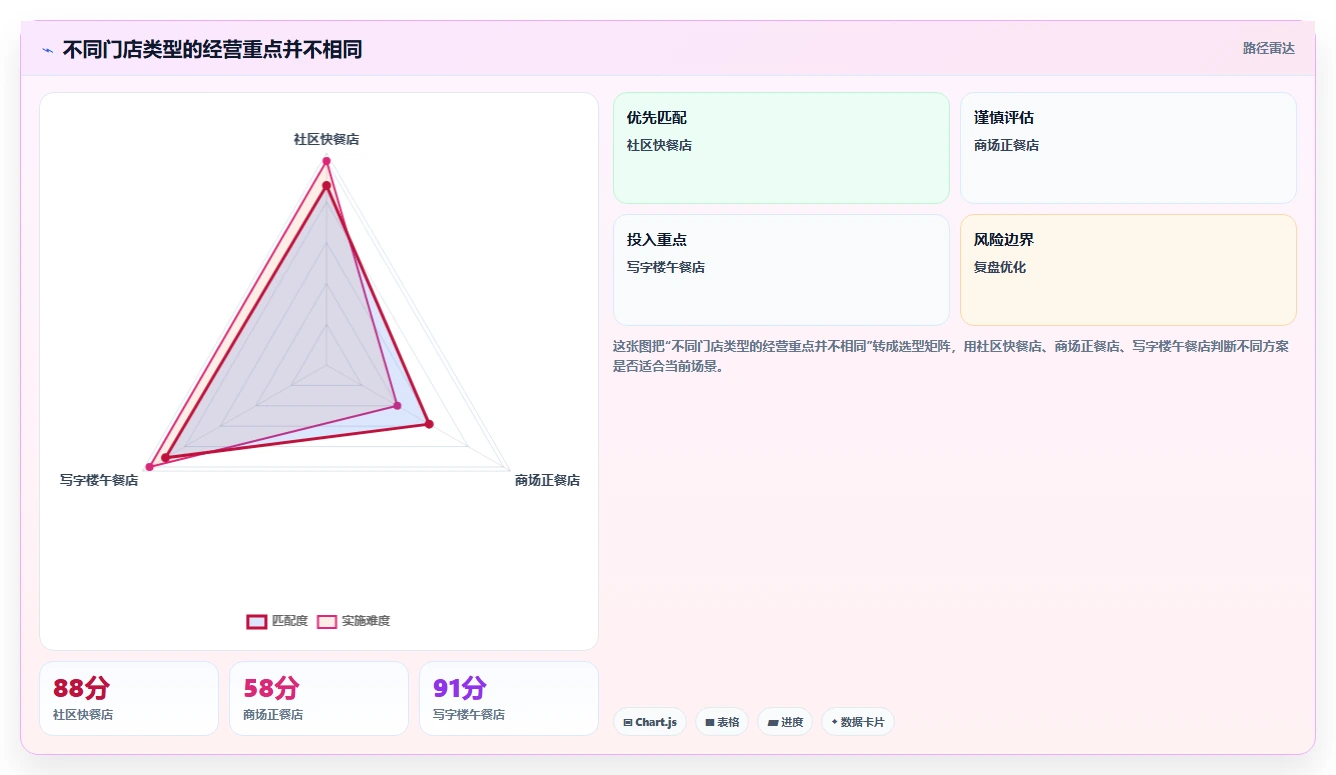Select the 58分 商场正餐店 score card

[319, 698]
